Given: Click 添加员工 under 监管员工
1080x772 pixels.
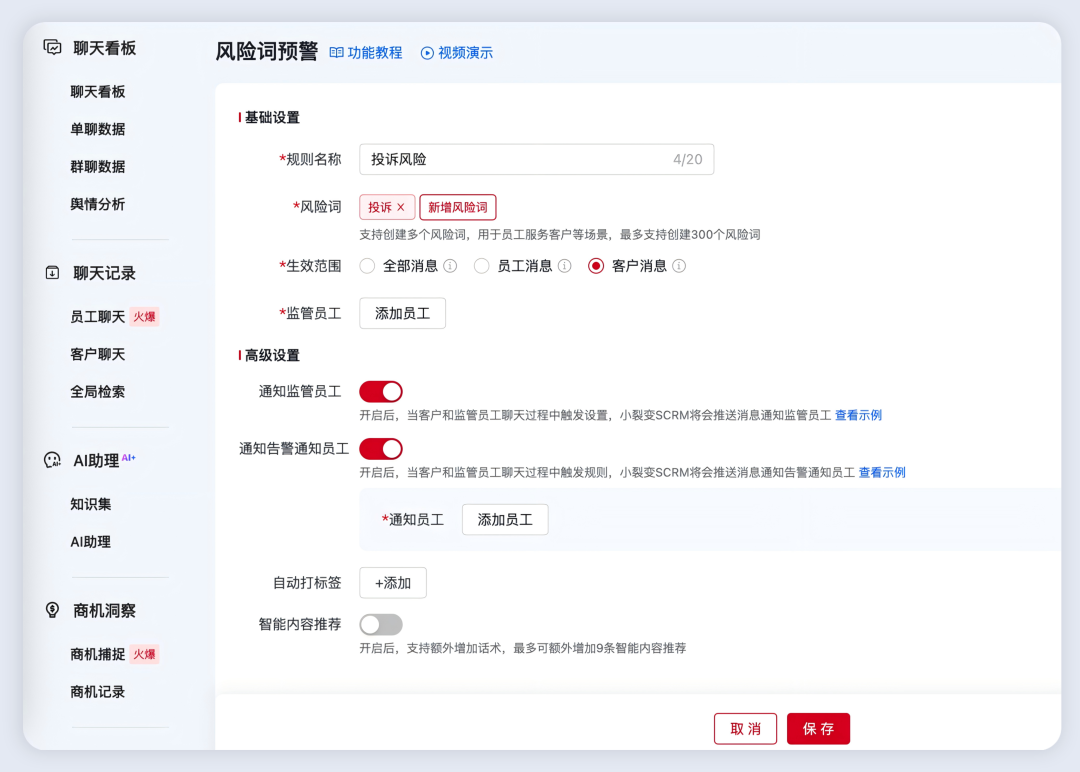Looking at the screenshot, I should click(x=402, y=313).
